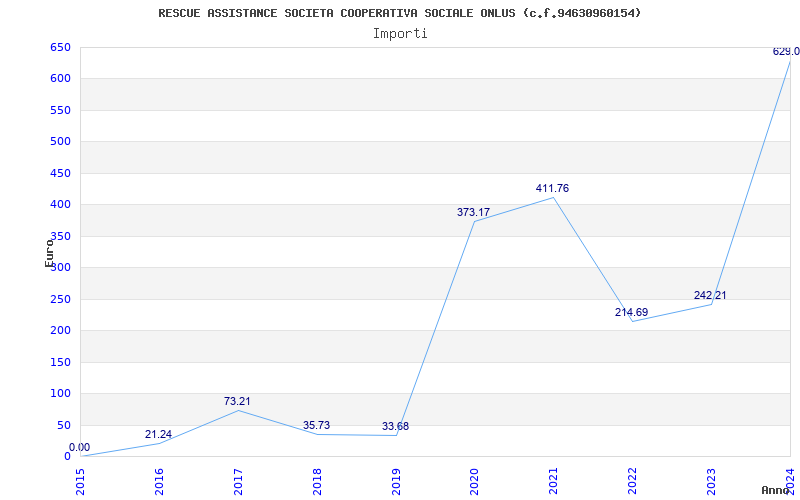
Task: Select the 2022 year axis label
Action: click(632, 481)
